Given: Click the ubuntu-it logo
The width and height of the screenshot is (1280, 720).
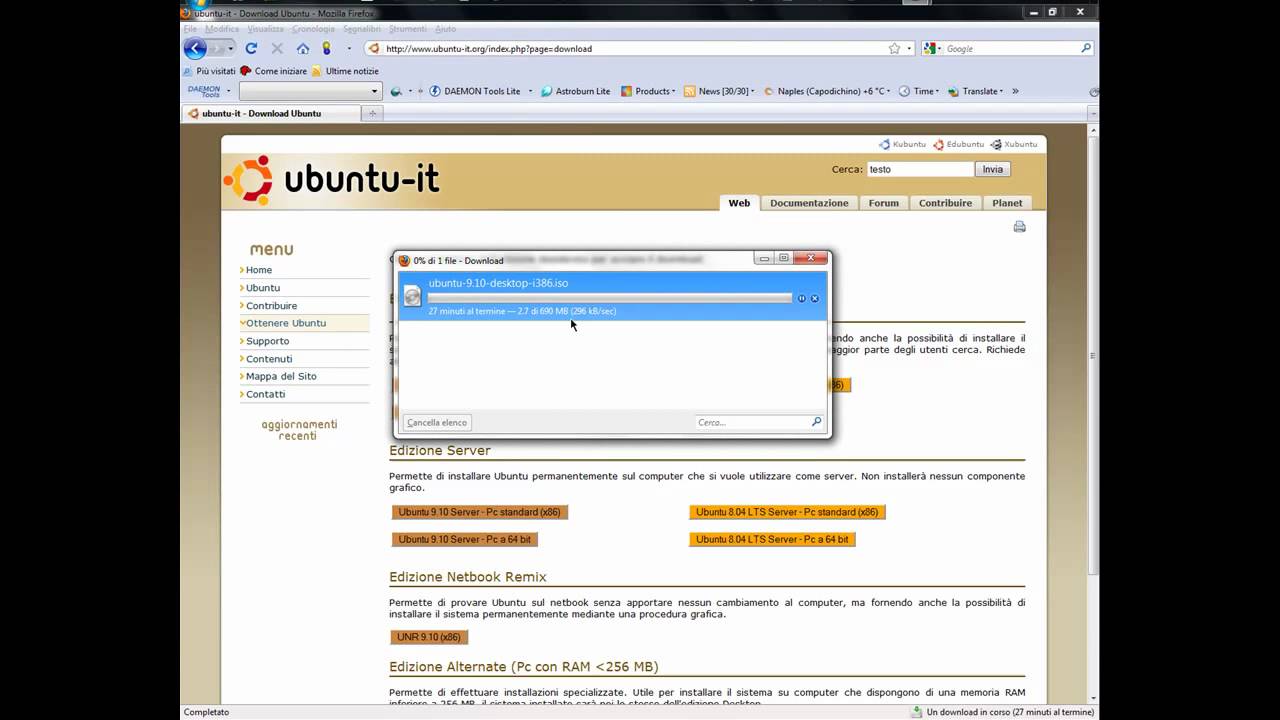Looking at the screenshot, I should click(x=331, y=179).
